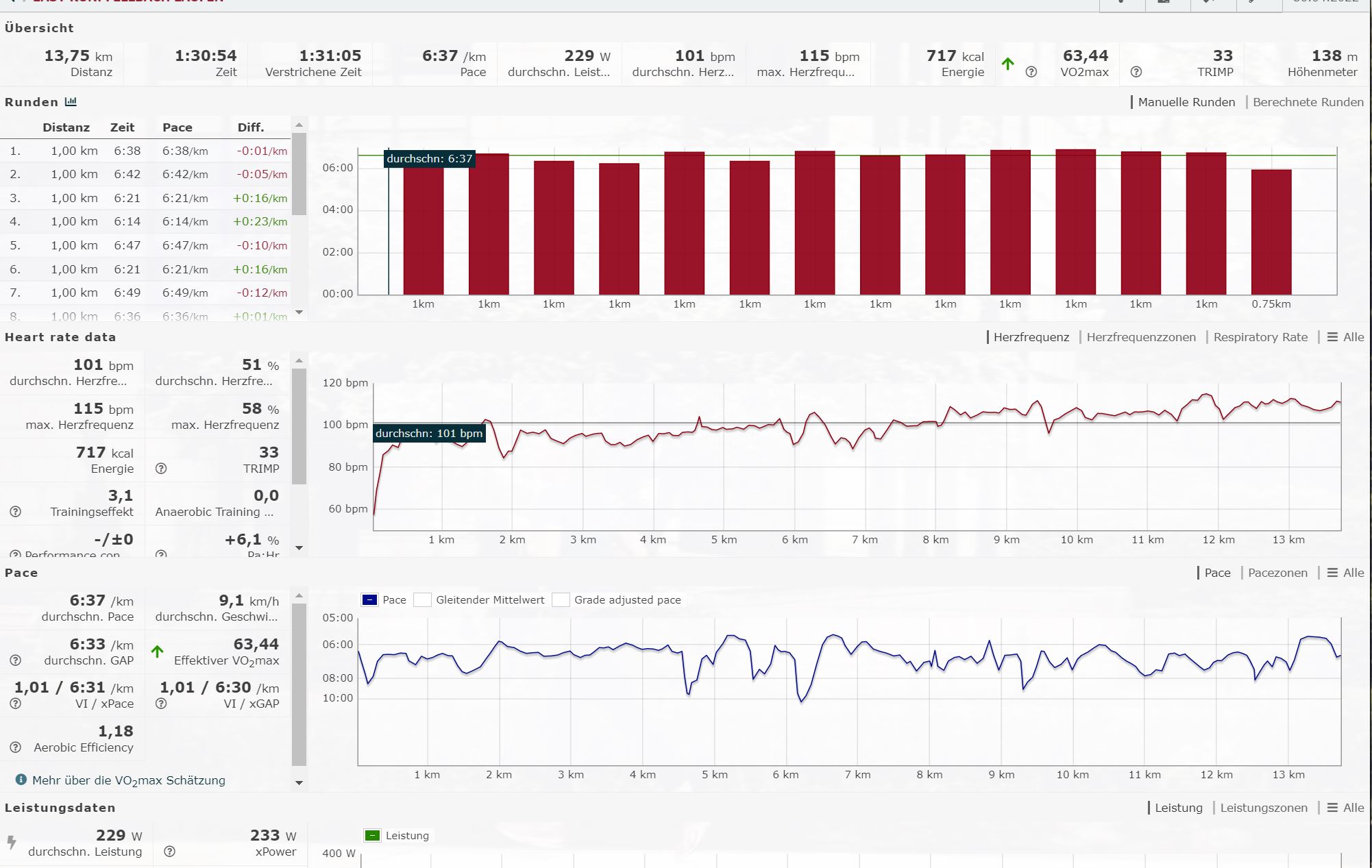Click the help icon beside xPower
This screenshot has width=1372, height=868.
coord(169,852)
